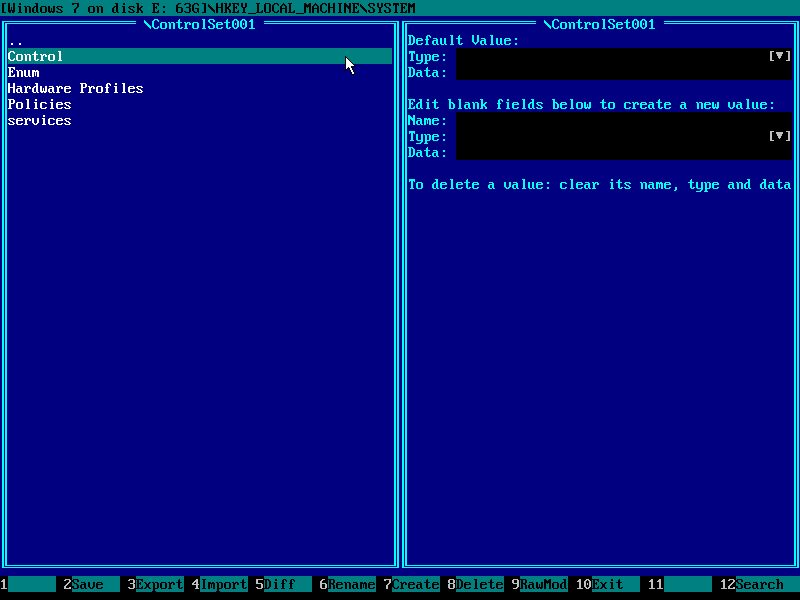Screen dimensions: 800x600
Task: Click the Default Value Data field
Action: click(x=623, y=72)
